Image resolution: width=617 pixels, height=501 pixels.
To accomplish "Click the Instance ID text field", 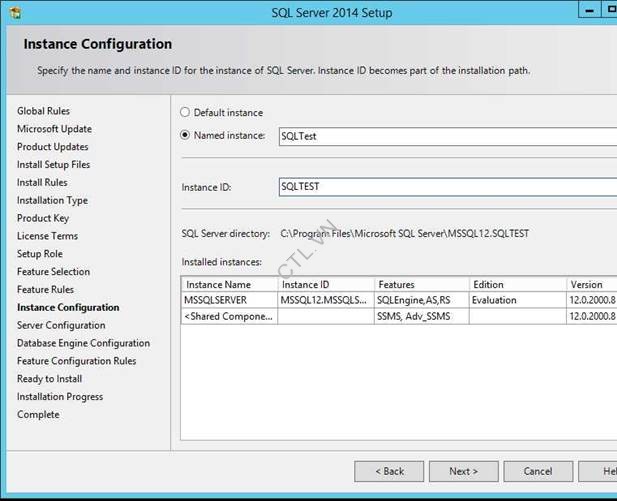I will coord(448,187).
